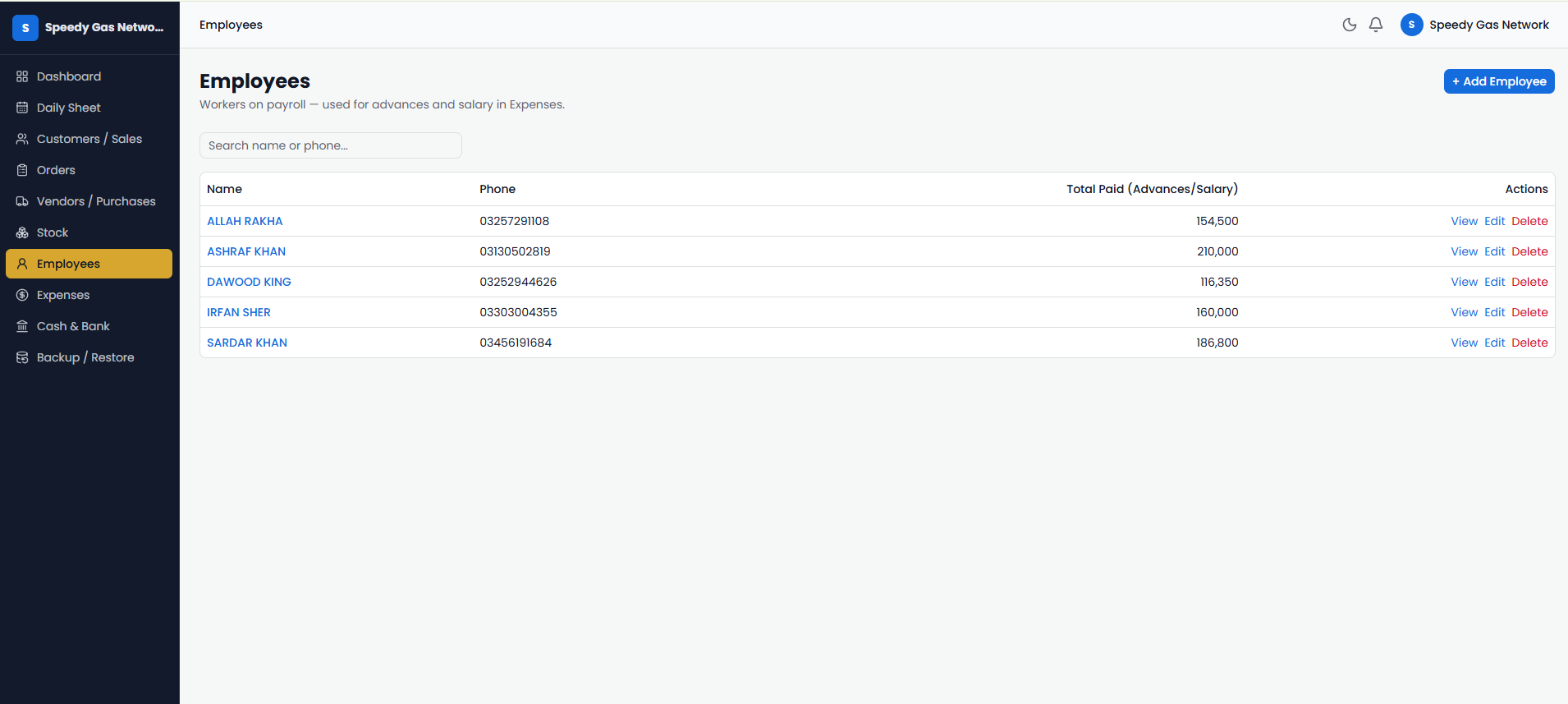This screenshot has height=704, width=1568.
Task: Click the Employees person icon in sidebar
Action: click(22, 264)
